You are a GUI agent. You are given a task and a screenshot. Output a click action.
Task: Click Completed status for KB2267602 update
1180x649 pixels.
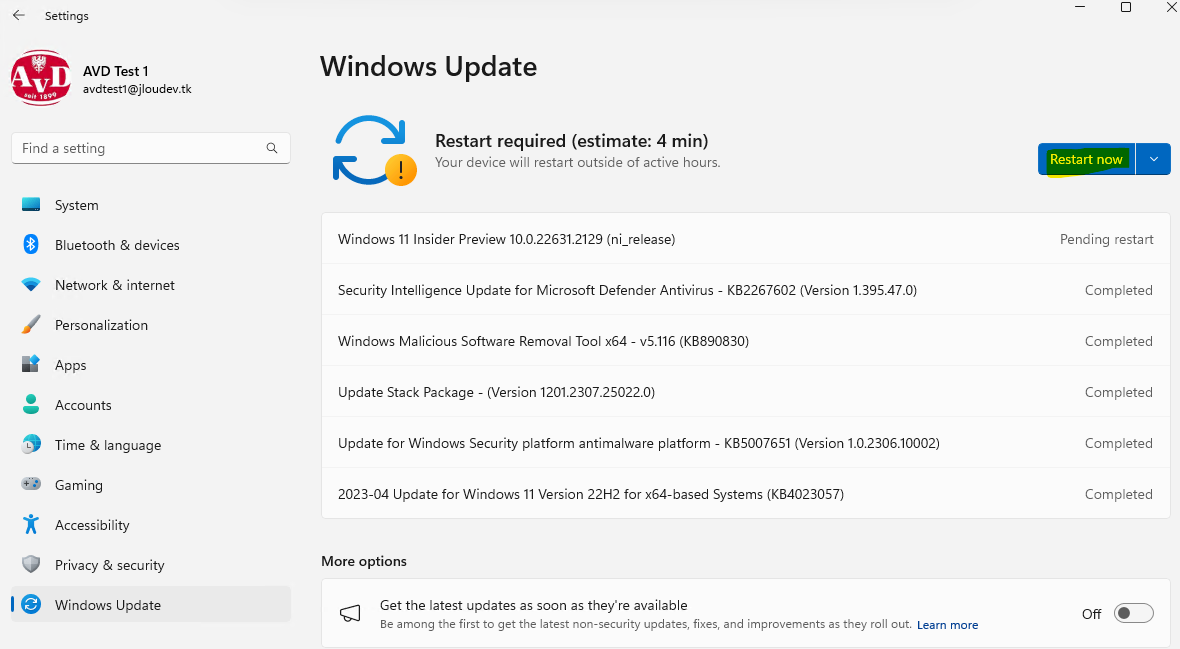(x=1118, y=290)
